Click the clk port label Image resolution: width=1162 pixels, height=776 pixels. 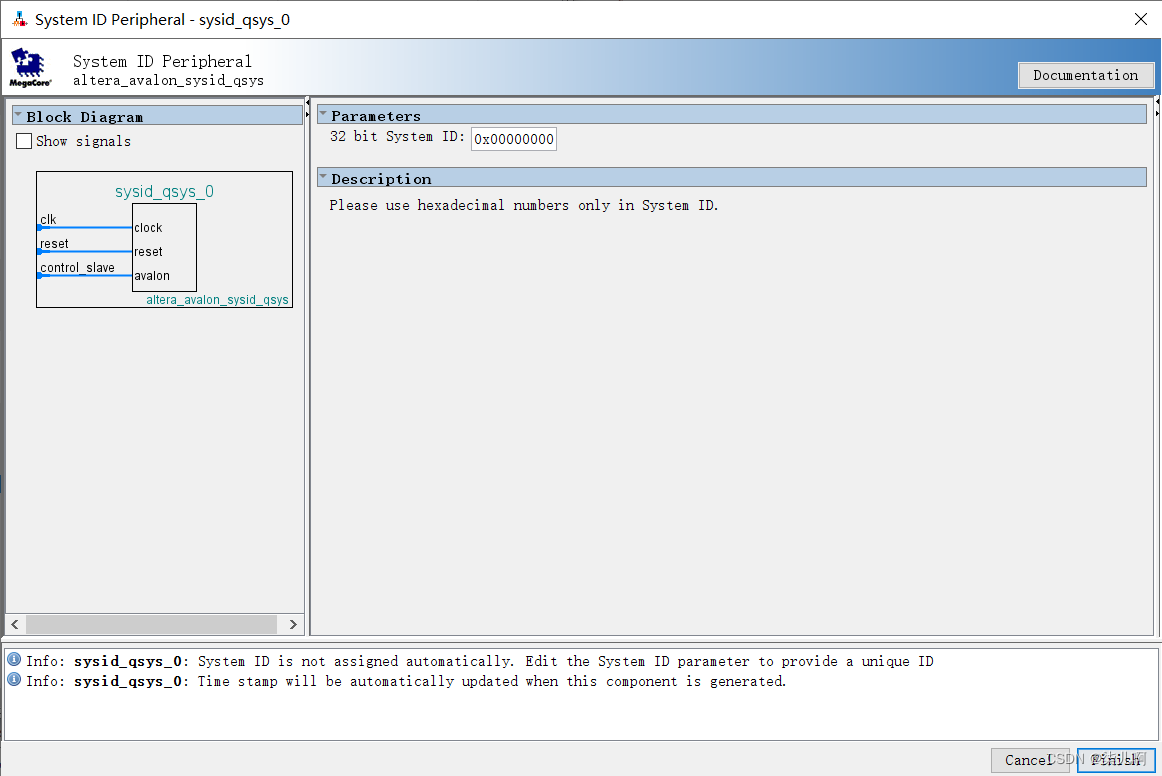pos(48,219)
